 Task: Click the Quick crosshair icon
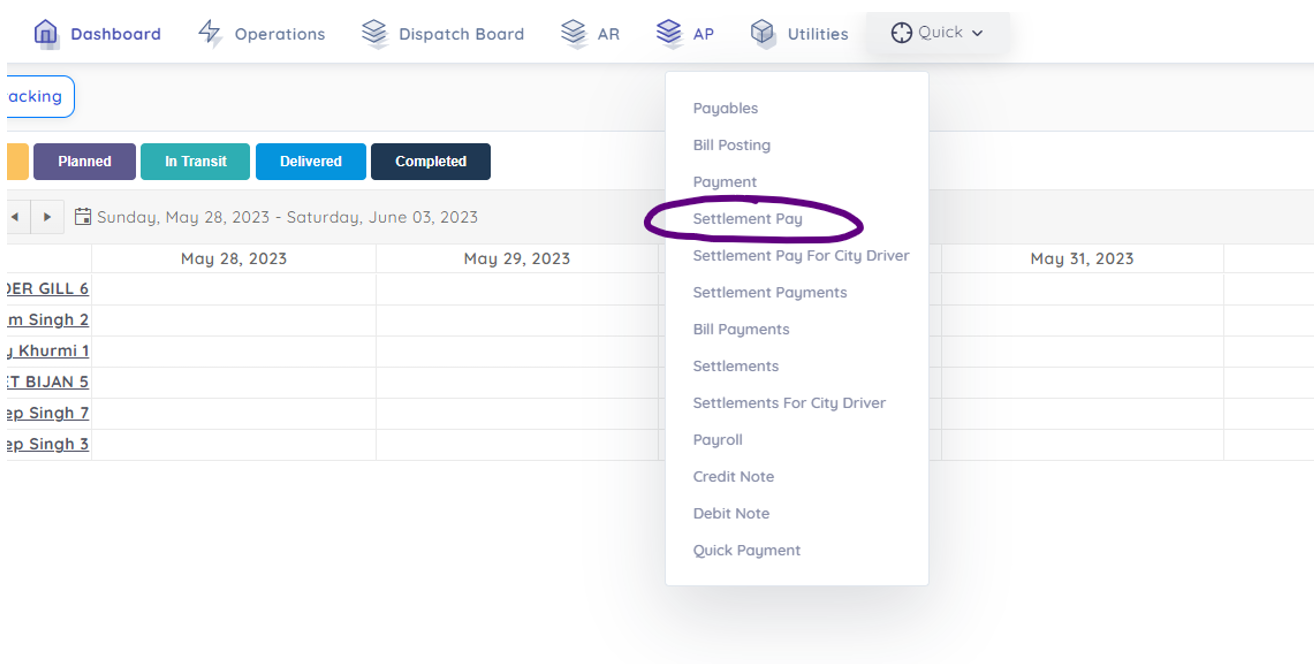(x=901, y=33)
